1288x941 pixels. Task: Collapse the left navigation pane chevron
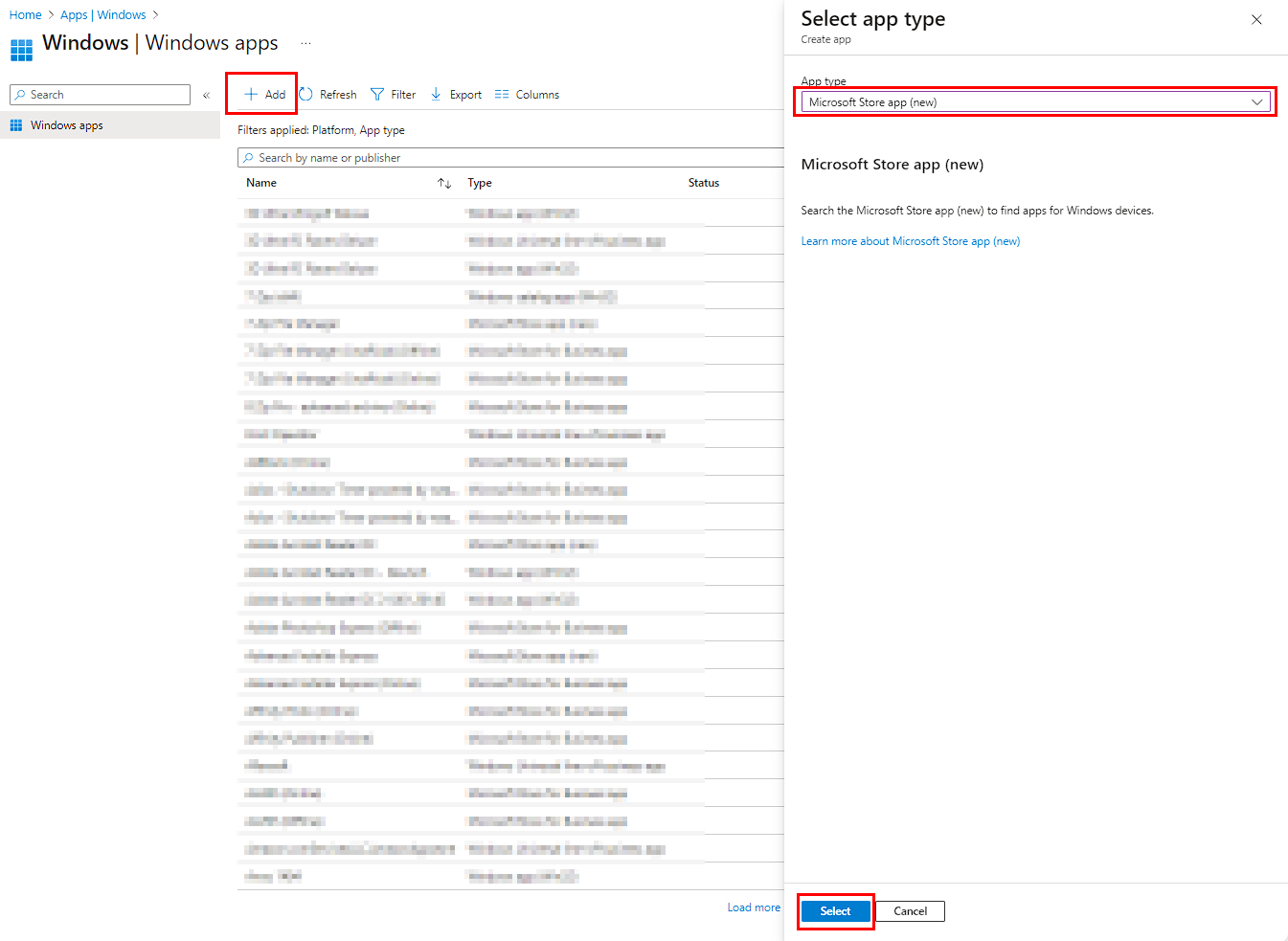pos(206,95)
